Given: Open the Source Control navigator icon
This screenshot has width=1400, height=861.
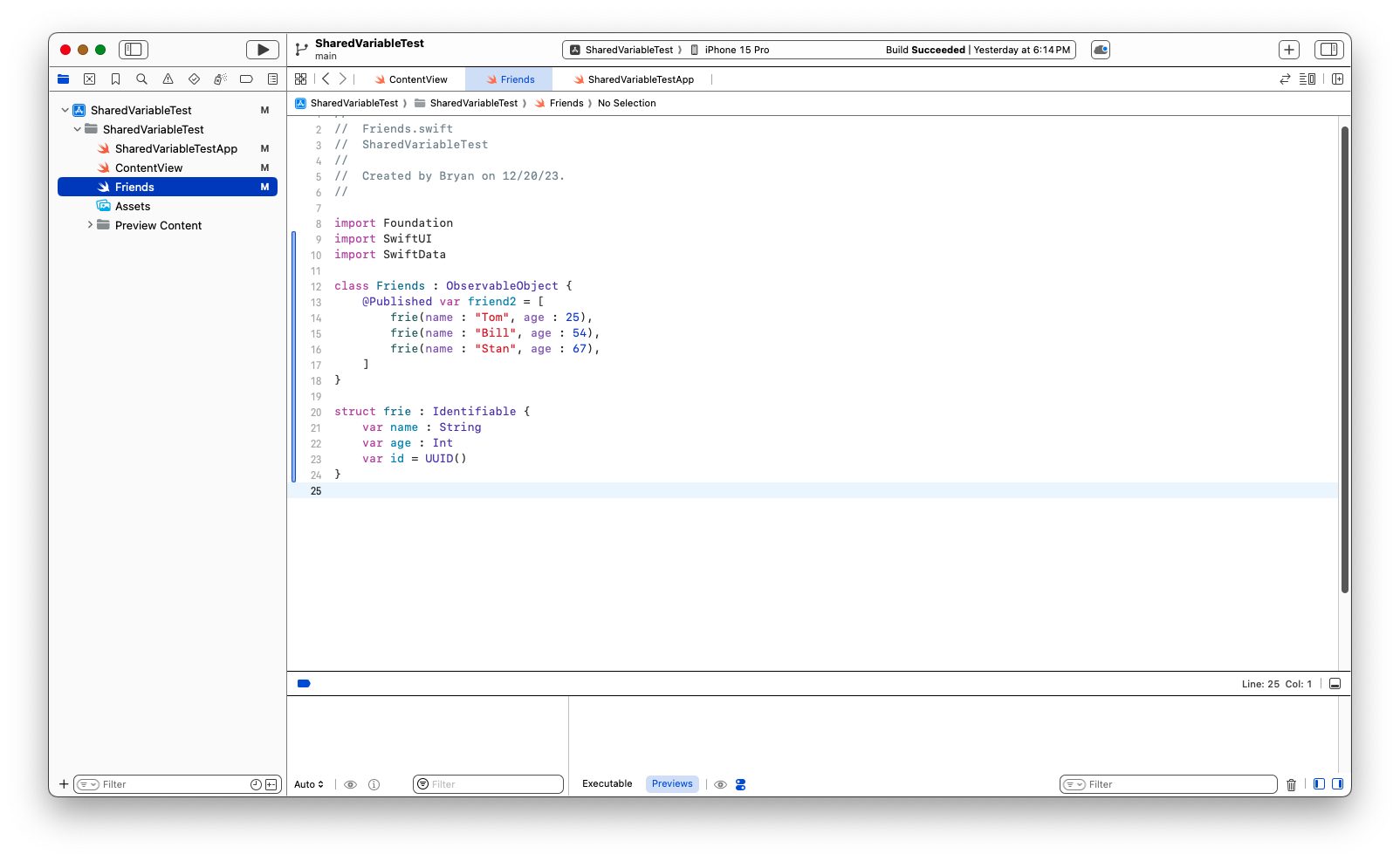Looking at the screenshot, I should point(89,79).
